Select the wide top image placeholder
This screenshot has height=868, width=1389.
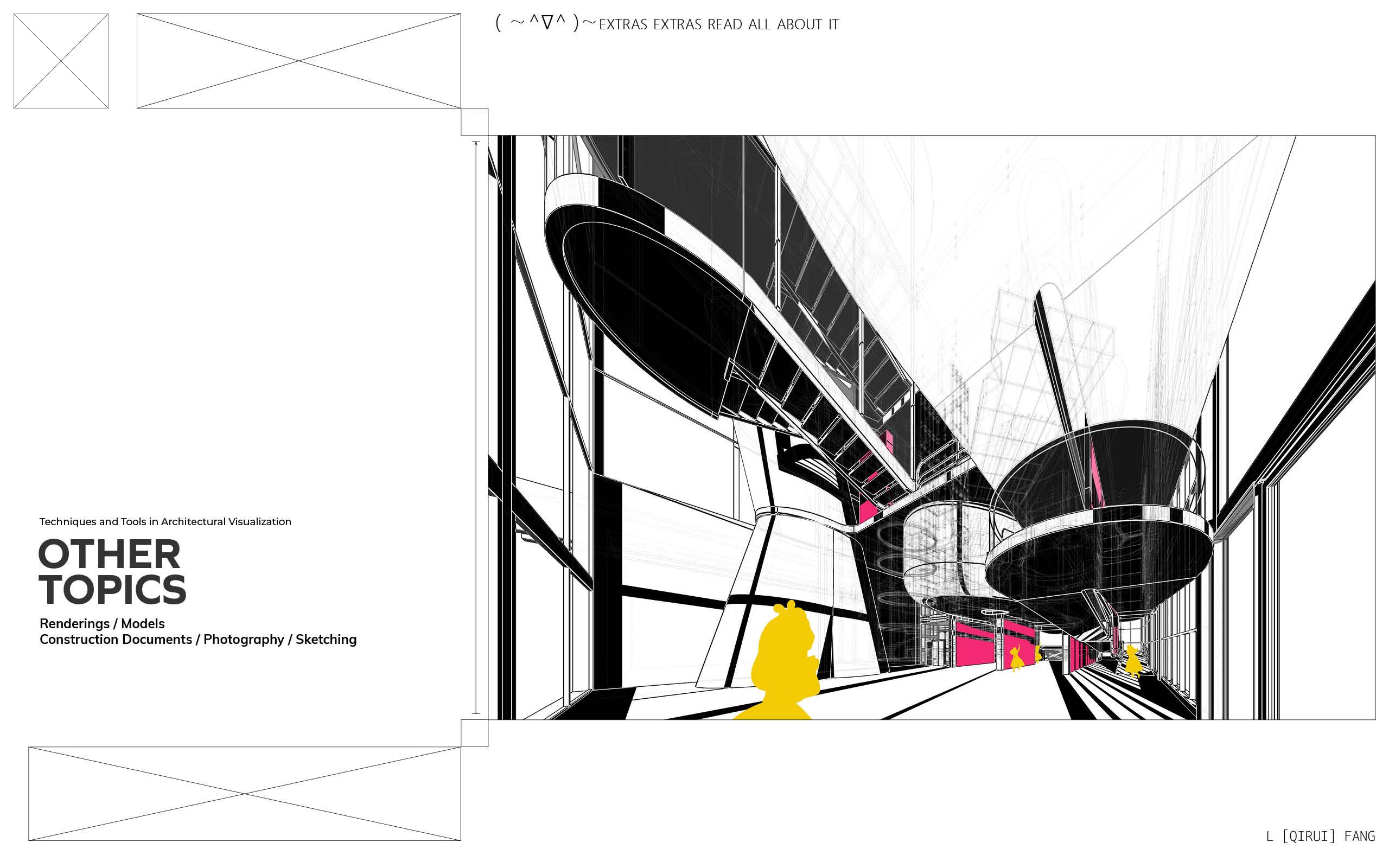click(x=298, y=61)
